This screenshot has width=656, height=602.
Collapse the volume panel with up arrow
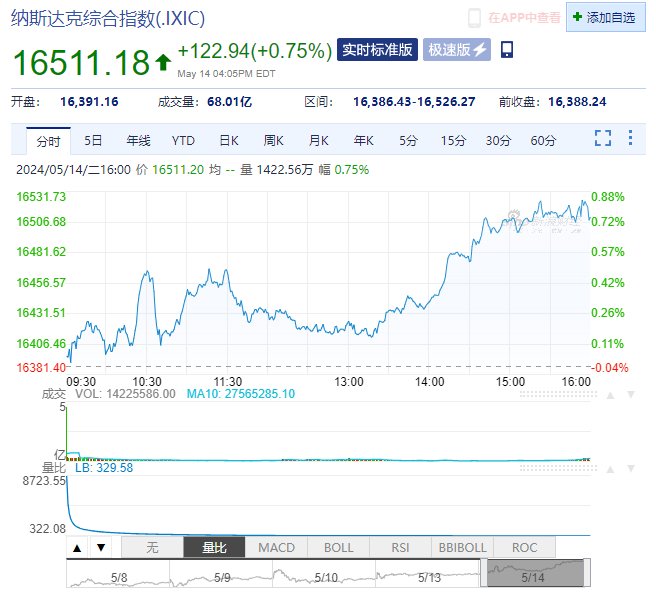(610, 395)
